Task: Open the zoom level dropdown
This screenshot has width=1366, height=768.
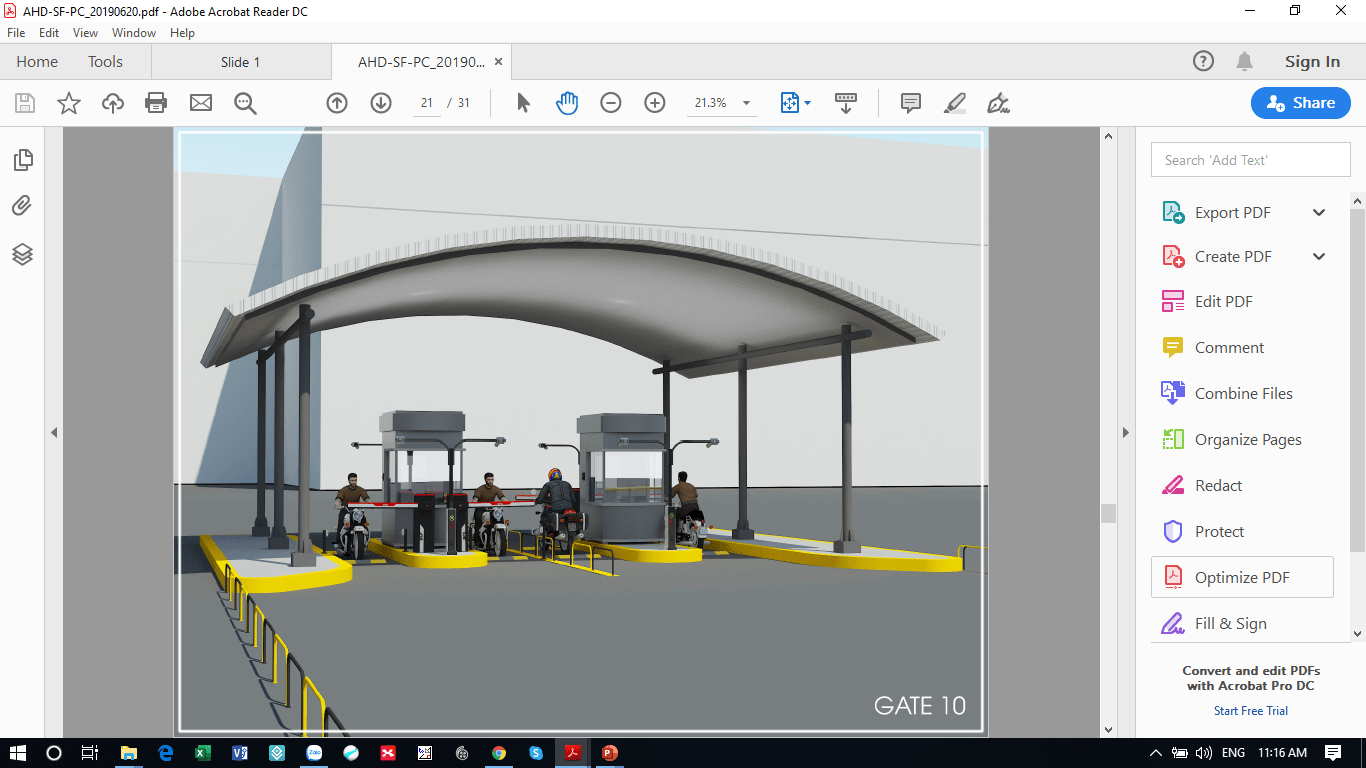Action: click(746, 103)
